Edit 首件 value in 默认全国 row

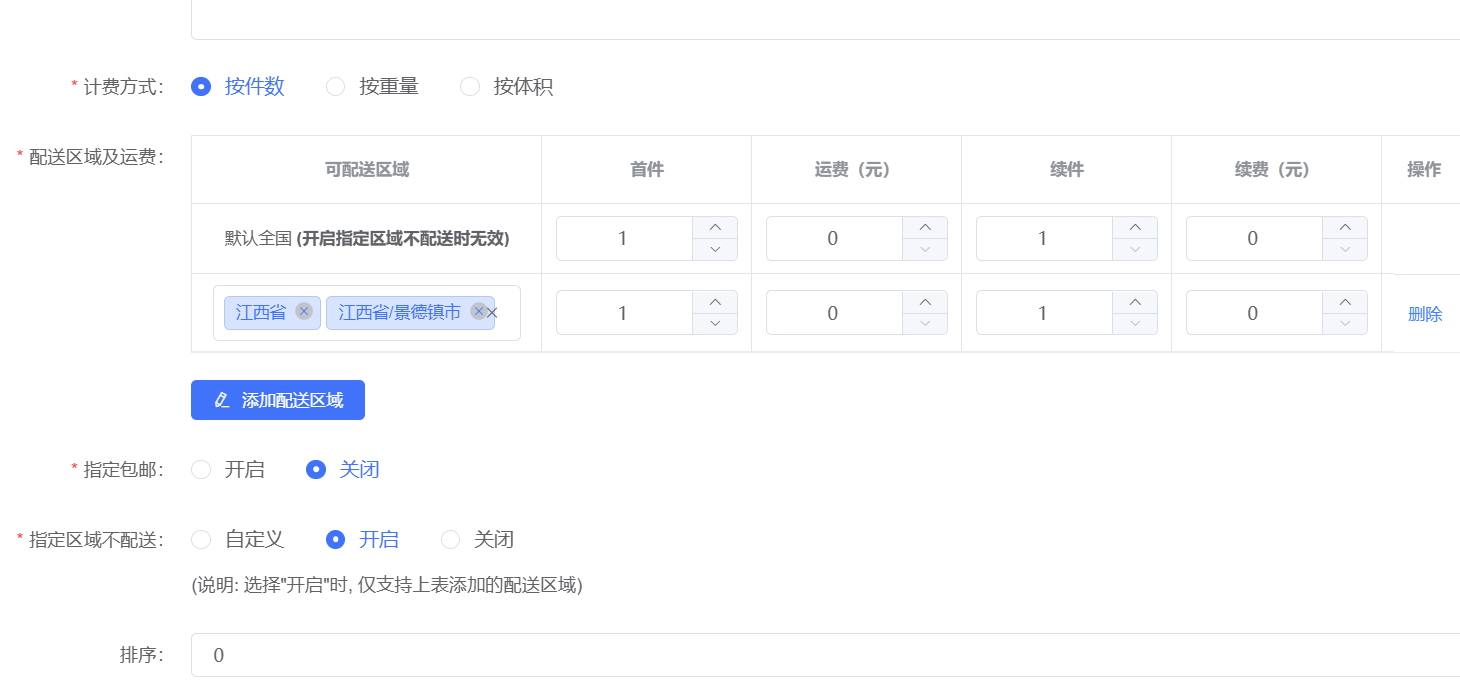point(623,238)
